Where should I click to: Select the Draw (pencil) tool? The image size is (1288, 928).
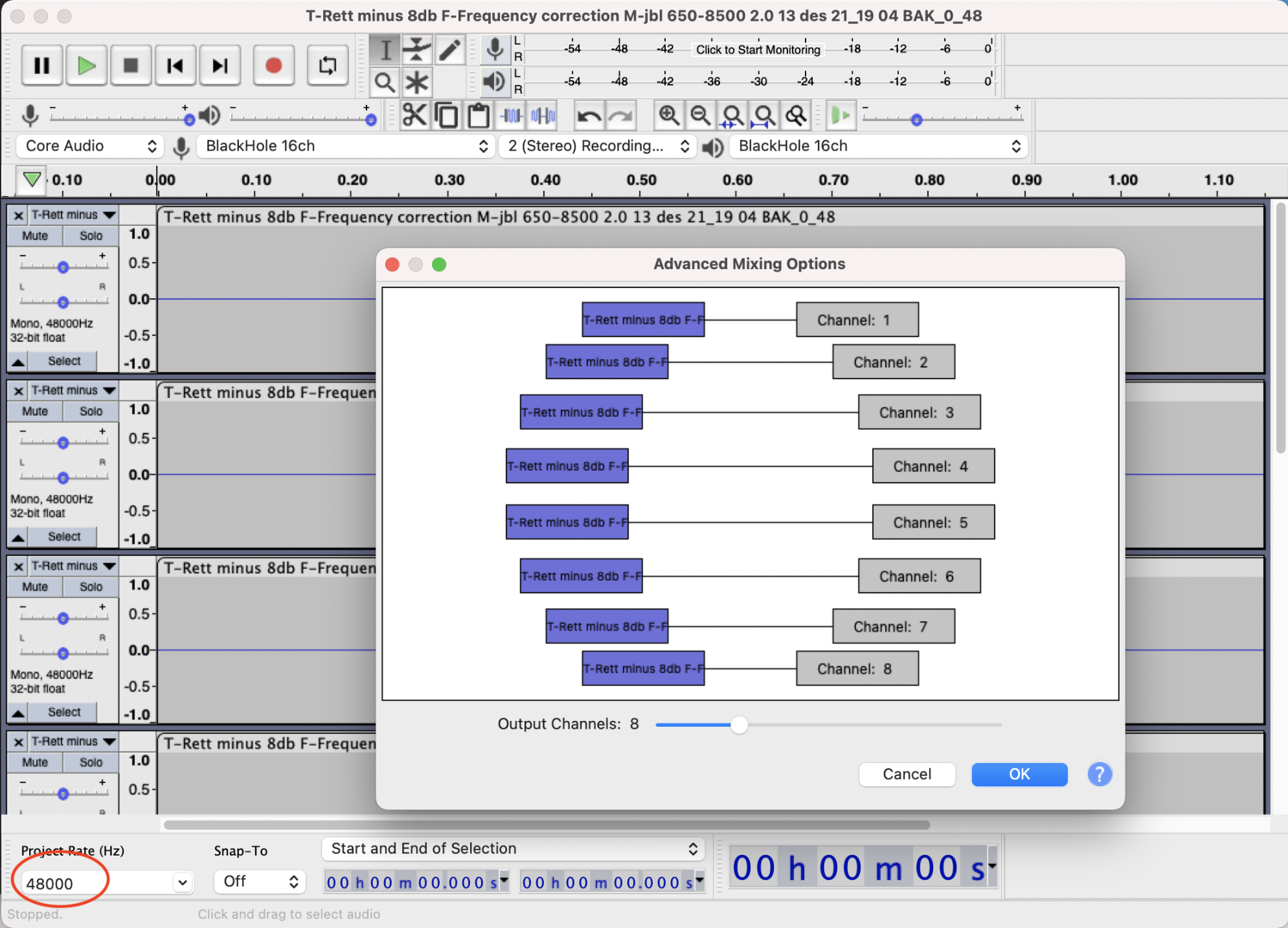tap(449, 50)
